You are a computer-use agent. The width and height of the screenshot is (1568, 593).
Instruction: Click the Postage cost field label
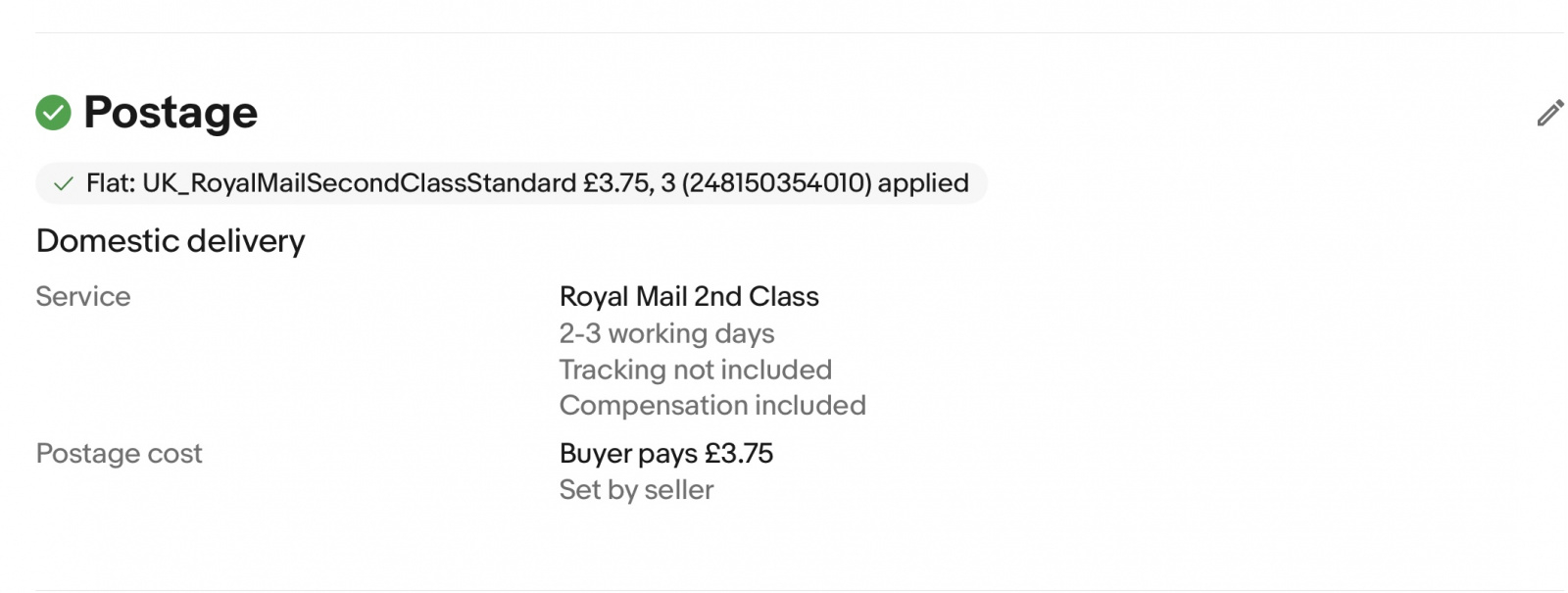[x=120, y=454]
